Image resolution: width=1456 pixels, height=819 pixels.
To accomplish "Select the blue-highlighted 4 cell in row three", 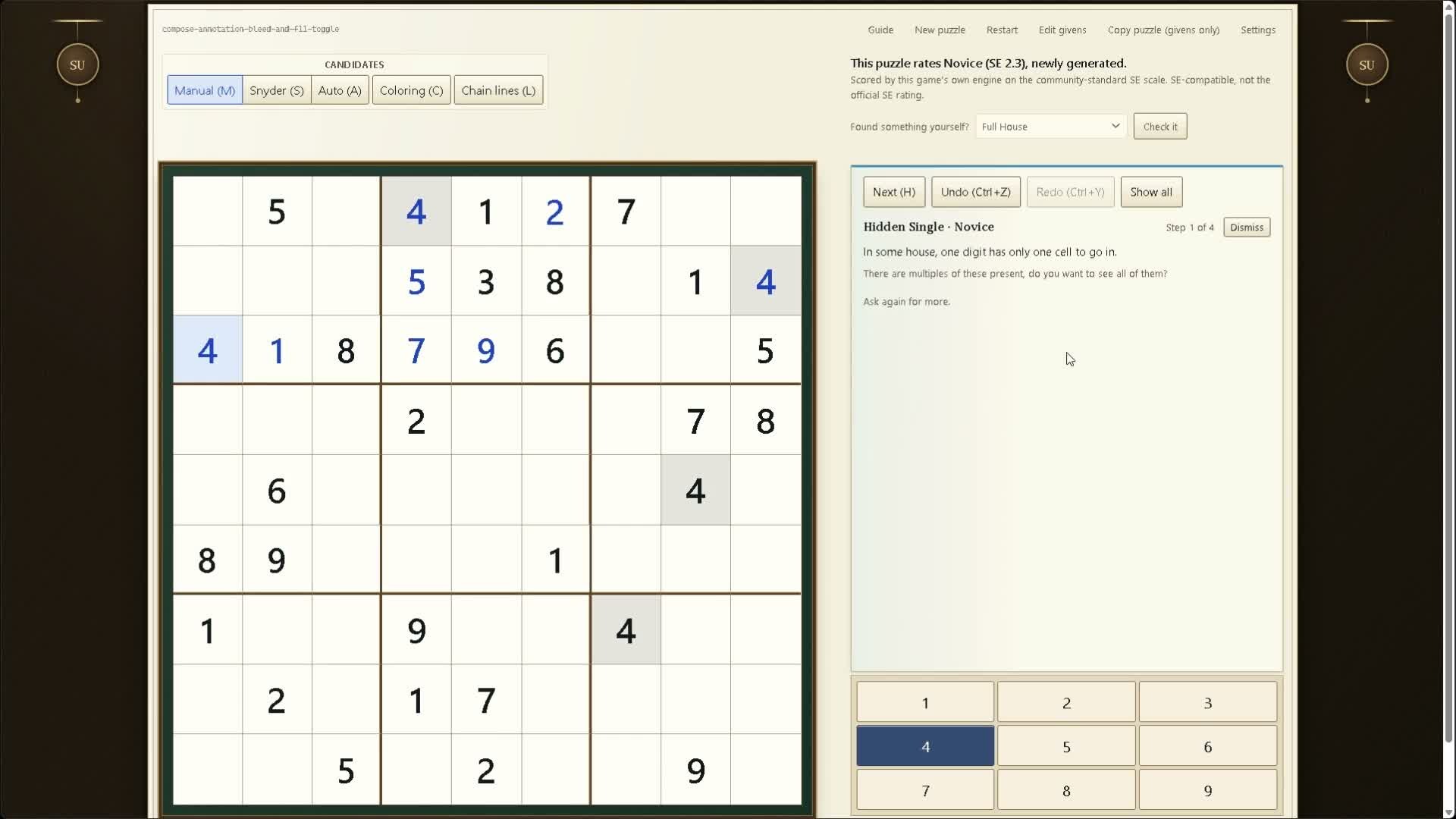I will (x=207, y=350).
